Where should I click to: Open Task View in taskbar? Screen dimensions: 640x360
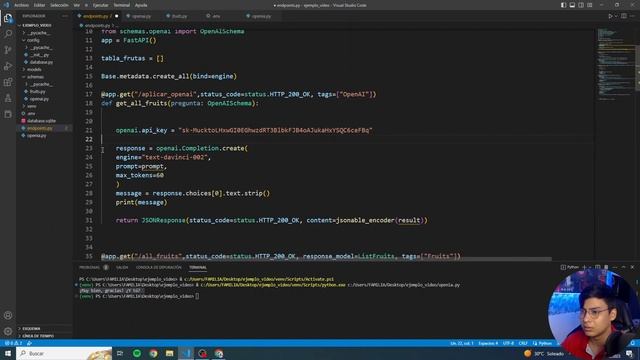coord(120,353)
